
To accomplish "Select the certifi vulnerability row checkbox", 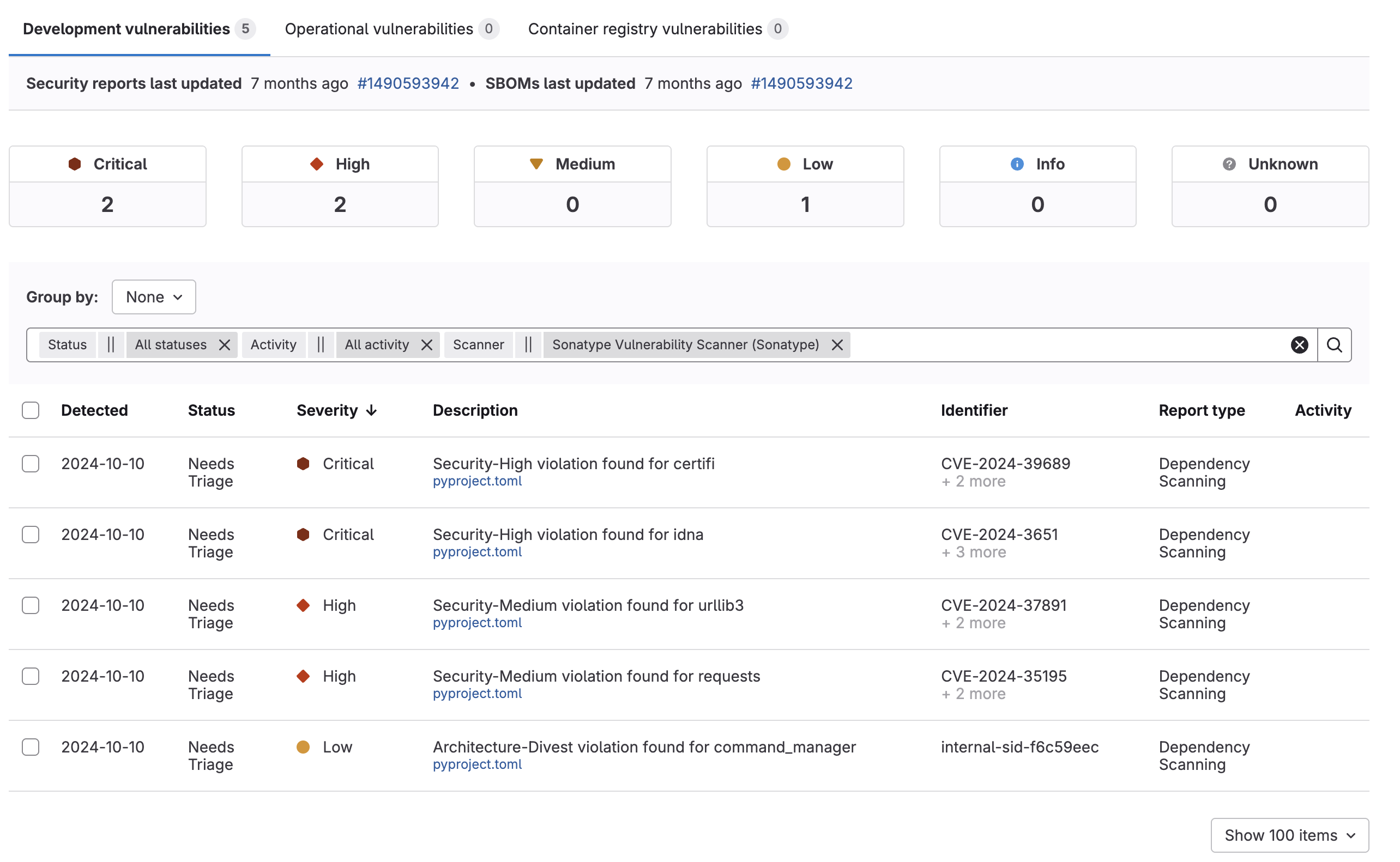I will [x=31, y=464].
